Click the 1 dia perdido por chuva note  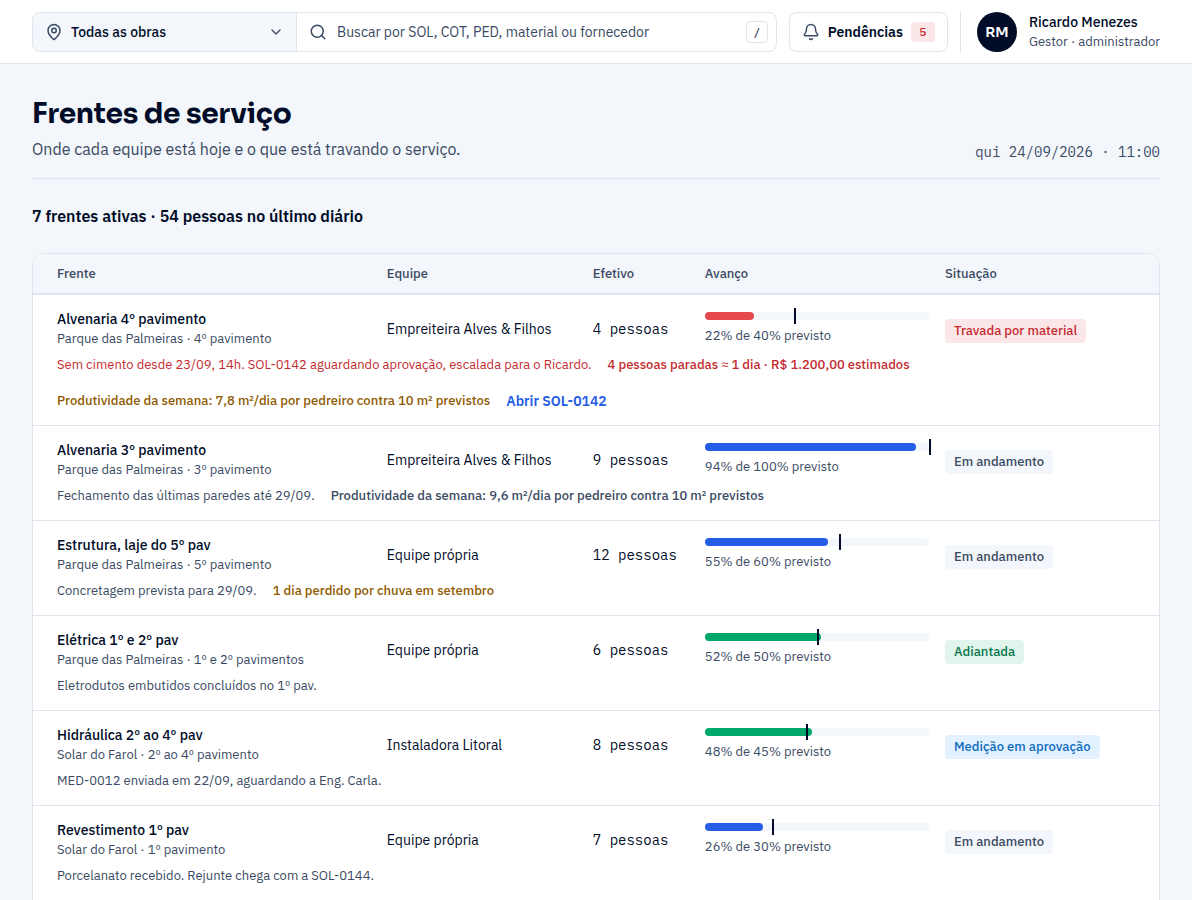click(x=383, y=591)
